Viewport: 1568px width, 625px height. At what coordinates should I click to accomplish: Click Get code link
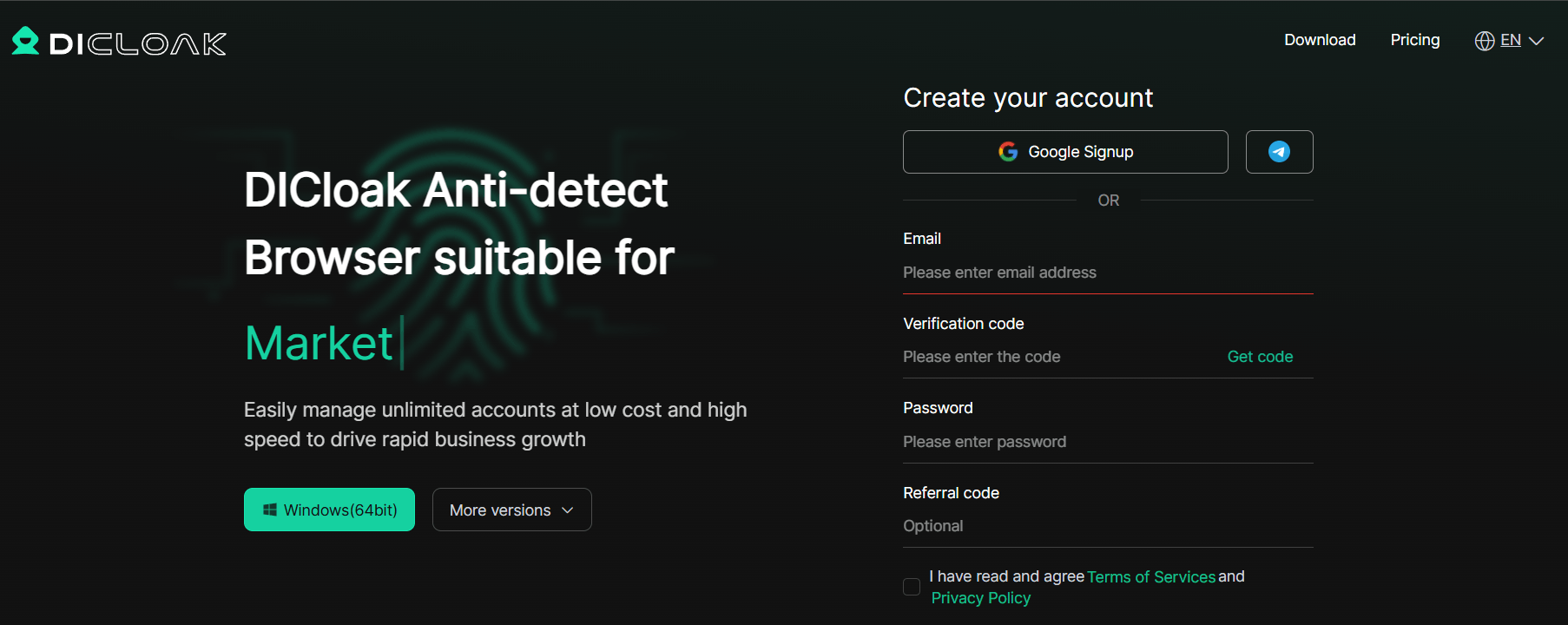click(x=1260, y=357)
